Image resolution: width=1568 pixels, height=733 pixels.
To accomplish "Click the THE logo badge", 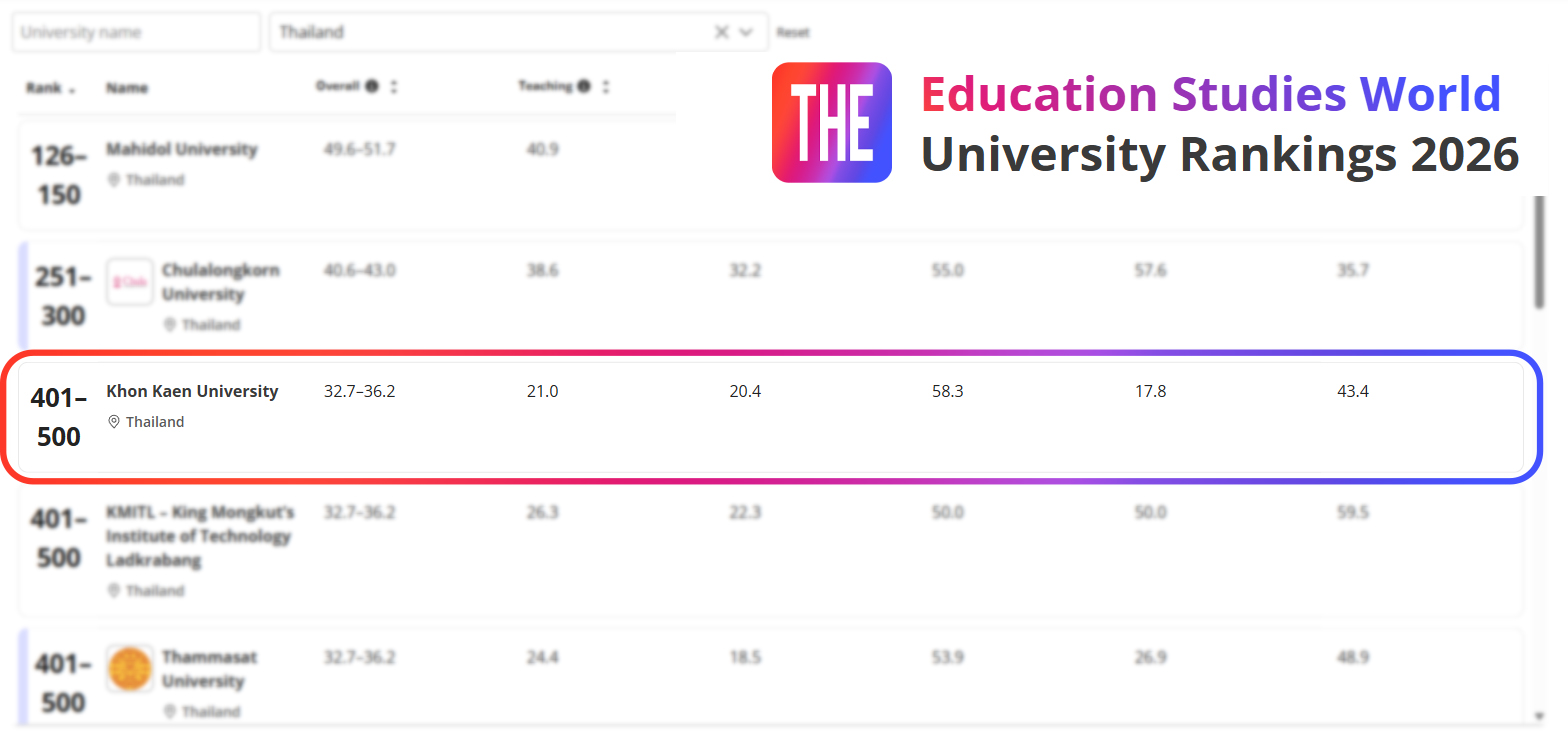I will [831, 122].
